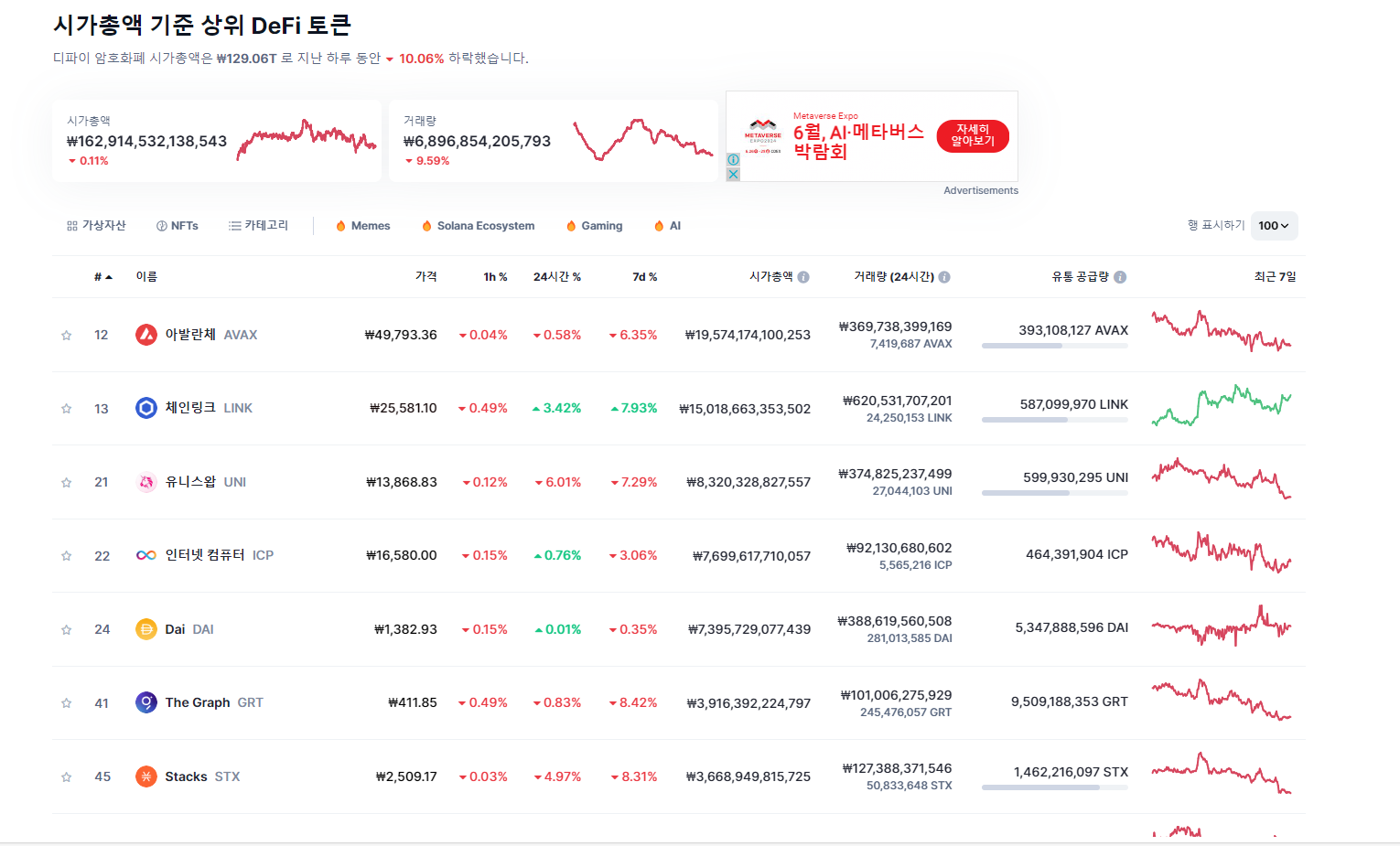Sort table by 1h % column

495,277
